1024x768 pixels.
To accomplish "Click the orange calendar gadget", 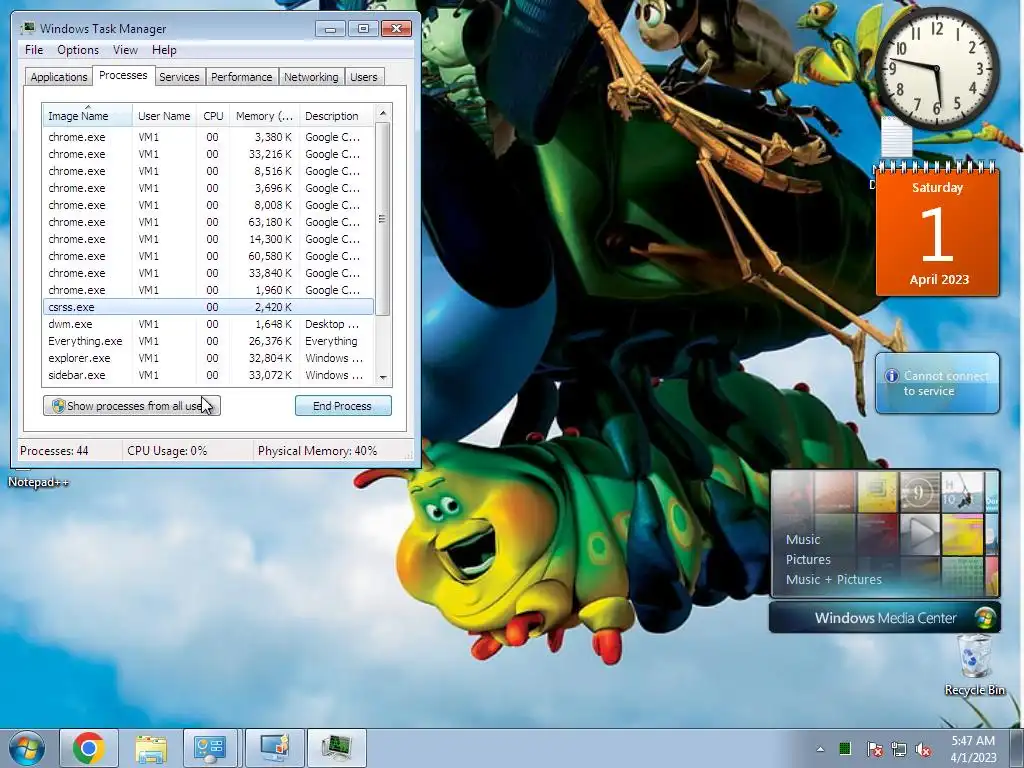I will pyautogui.click(x=937, y=230).
